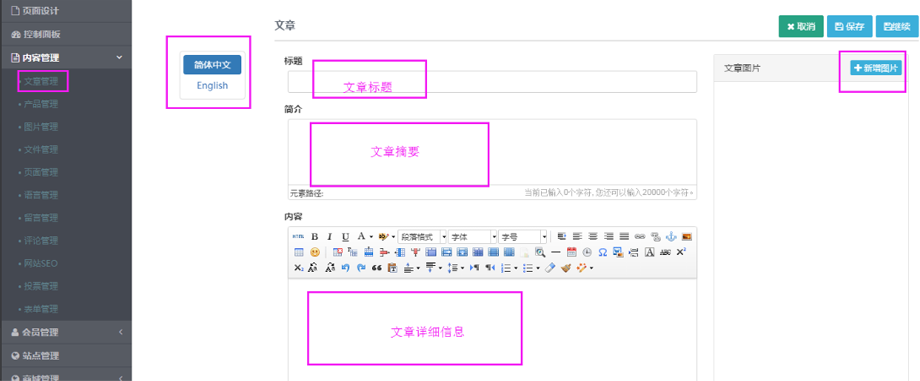Apply superscript formatting
Viewport: 920px width, 381px height.
(681, 252)
